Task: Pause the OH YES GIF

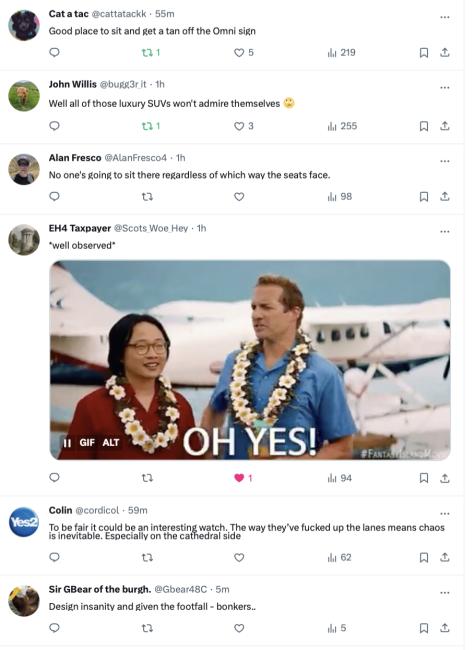Action: tap(67, 443)
